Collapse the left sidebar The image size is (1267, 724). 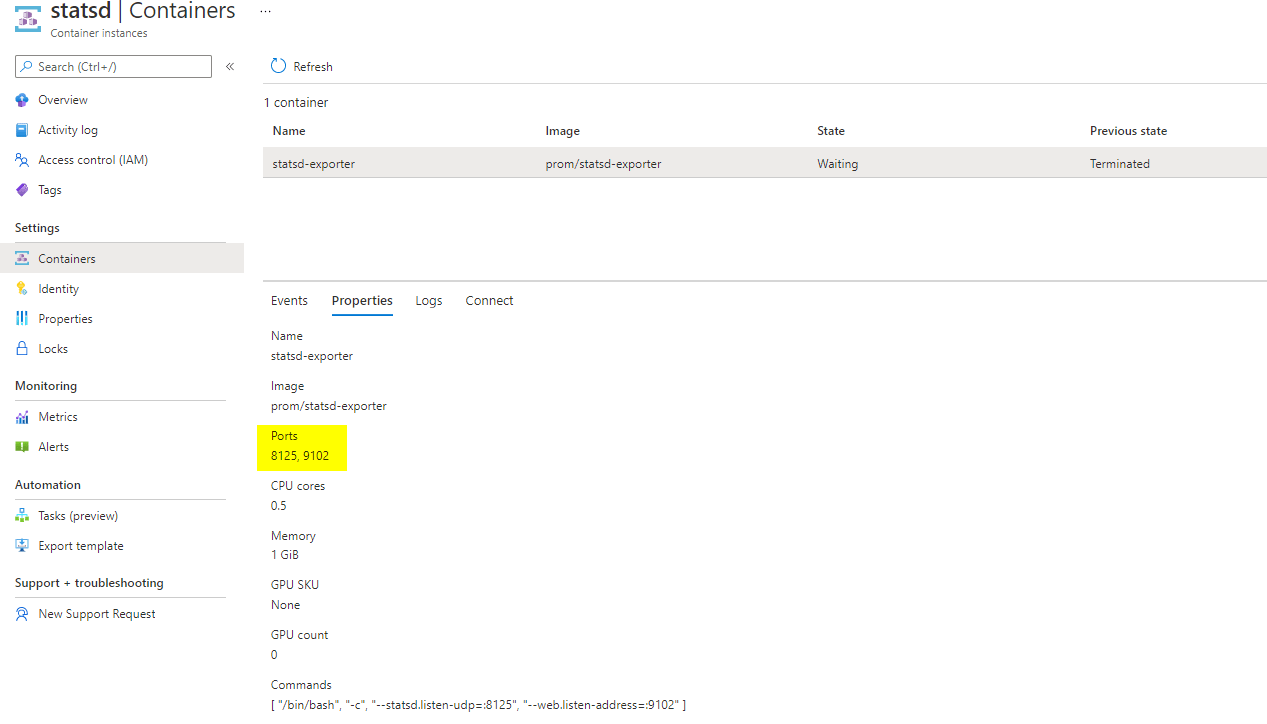click(229, 66)
